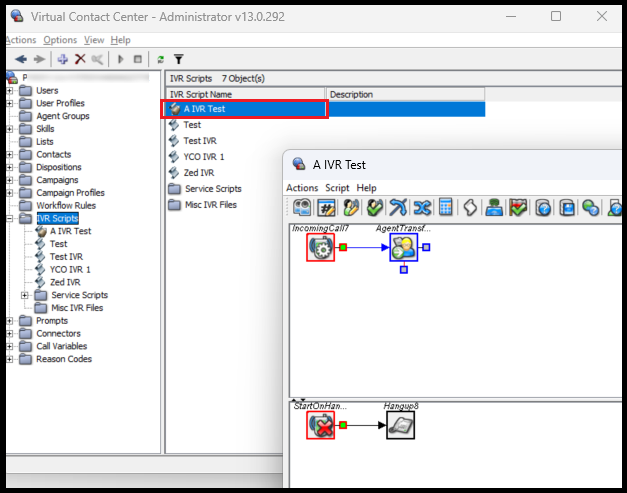Select the Hangup8 module on canvas

point(401,425)
